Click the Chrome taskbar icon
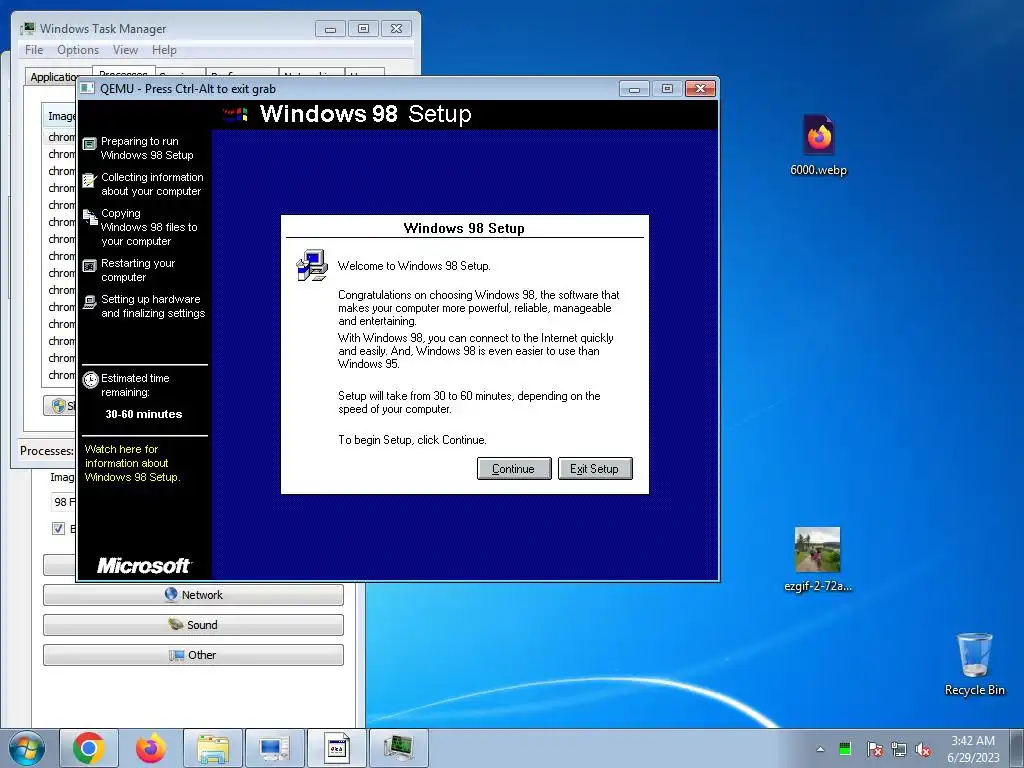Viewport: 1024px width, 768px height. (89, 748)
